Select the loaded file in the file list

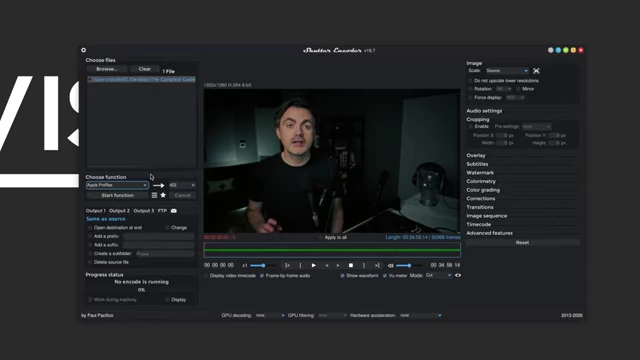click(141, 80)
